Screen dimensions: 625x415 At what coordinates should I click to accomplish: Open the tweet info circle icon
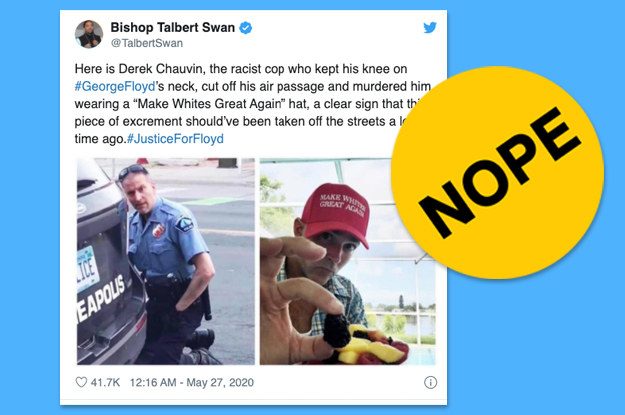coord(430,382)
